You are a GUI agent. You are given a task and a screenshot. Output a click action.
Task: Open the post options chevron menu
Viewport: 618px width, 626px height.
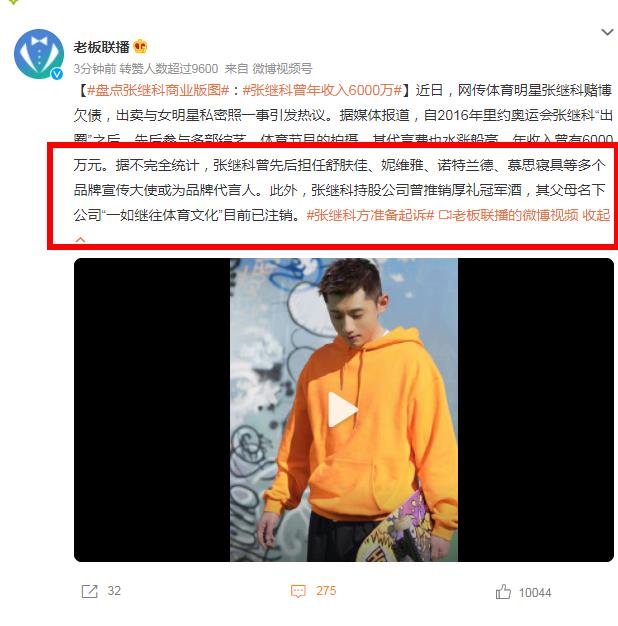tap(607, 32)
